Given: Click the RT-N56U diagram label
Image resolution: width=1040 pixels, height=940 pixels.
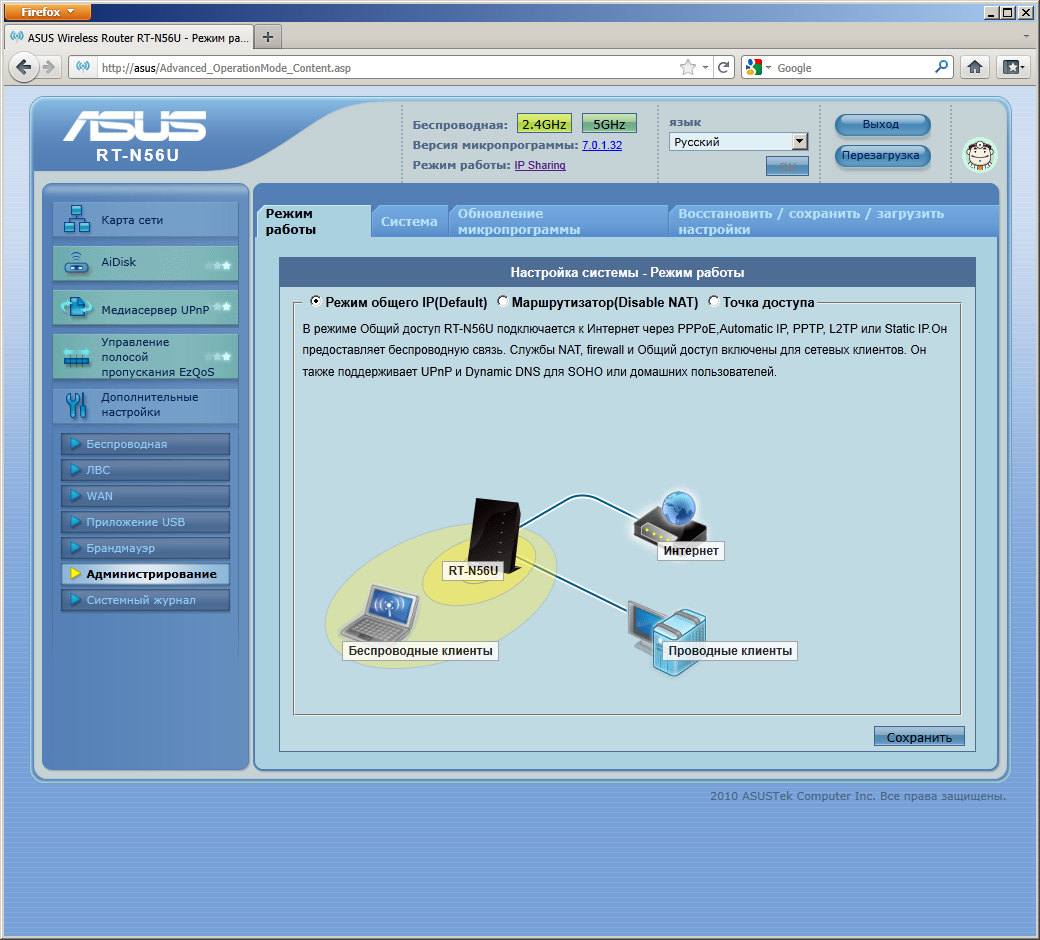Looking at the screenshot, I should point(473,571).
